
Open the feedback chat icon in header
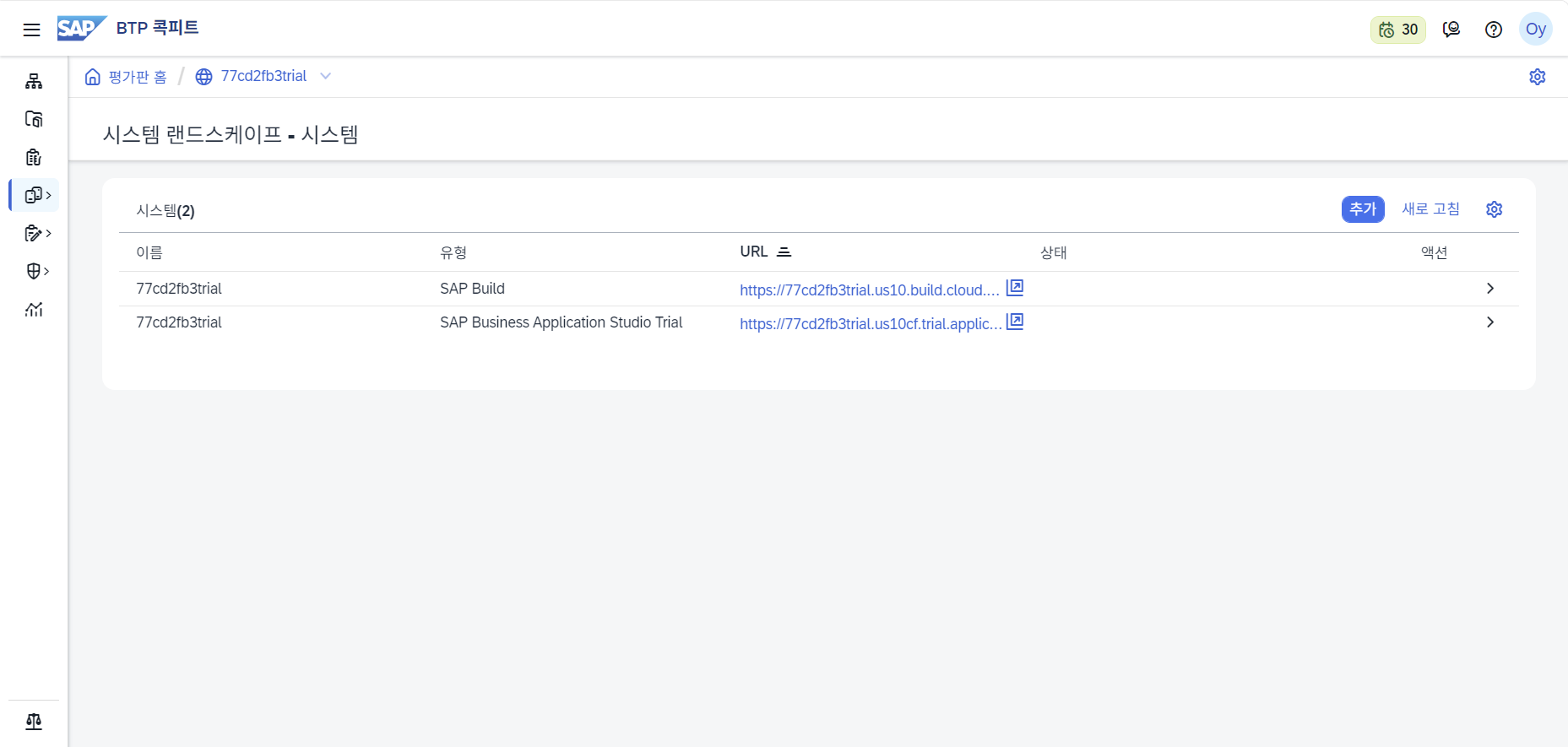click(x=1451, y=30)
